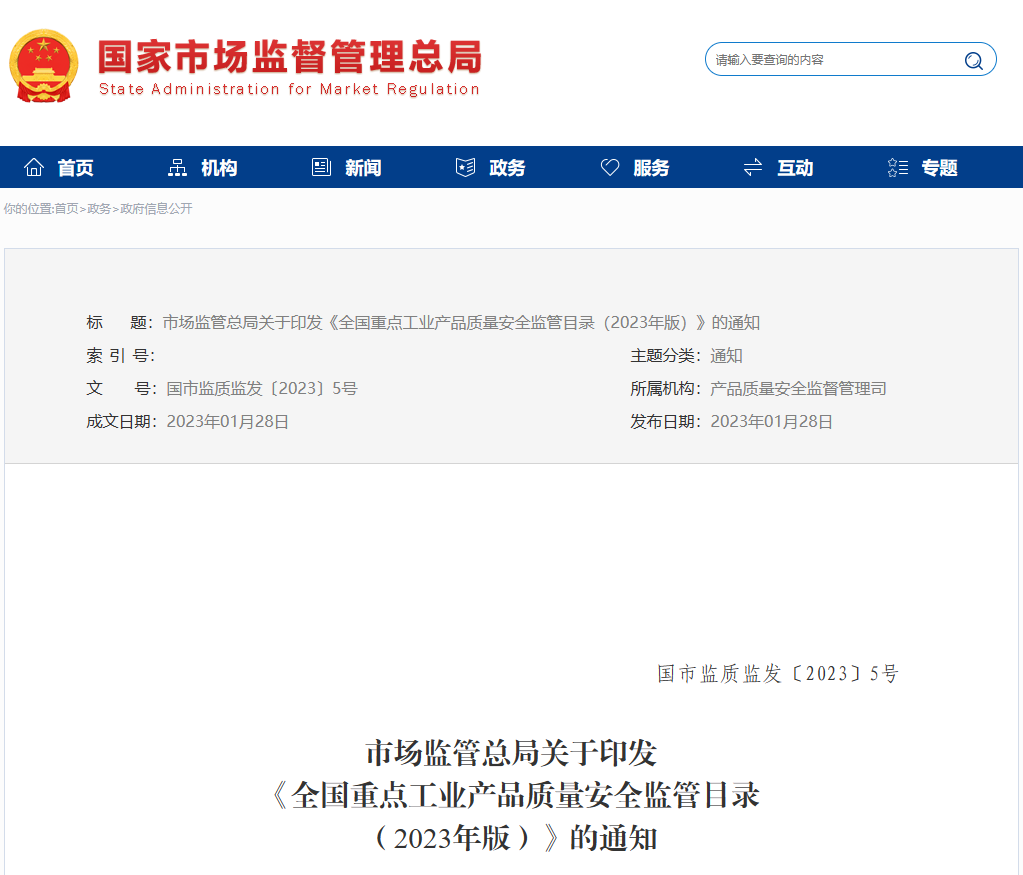Click the star shield icon beside 政务
The image size is (1023, 875).
pyautogui.click(x=465, y=168)
